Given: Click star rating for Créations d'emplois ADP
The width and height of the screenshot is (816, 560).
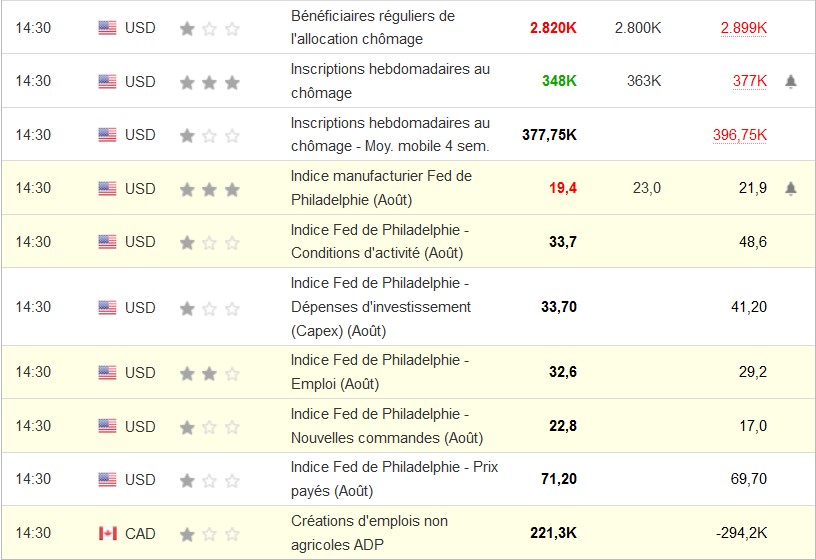Looking at the screenshot, I should [209, 533].
